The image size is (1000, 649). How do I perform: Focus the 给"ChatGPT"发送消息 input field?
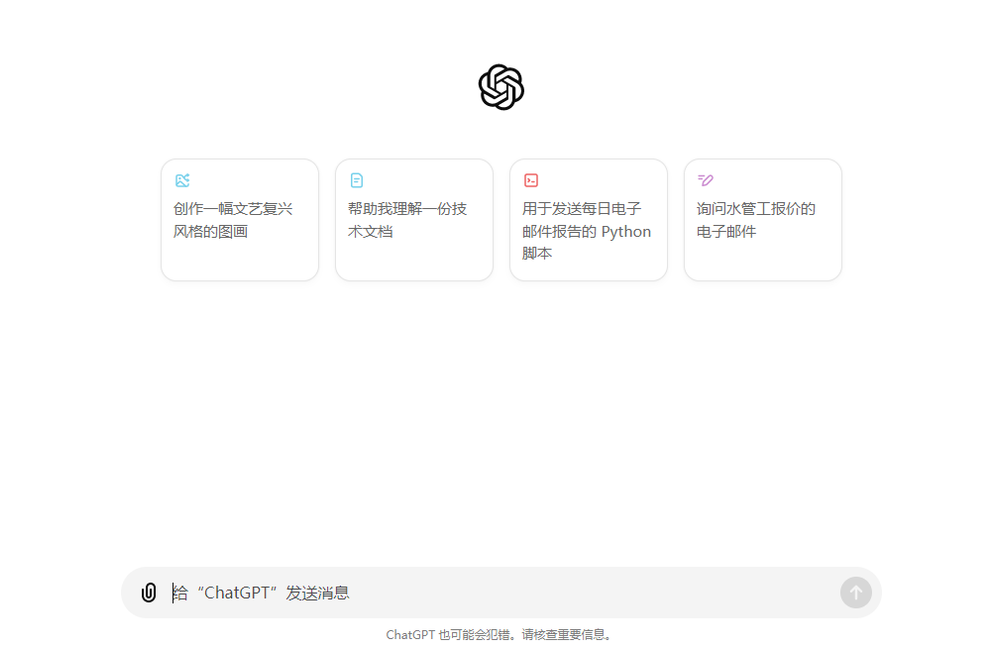tap(501, 593)
